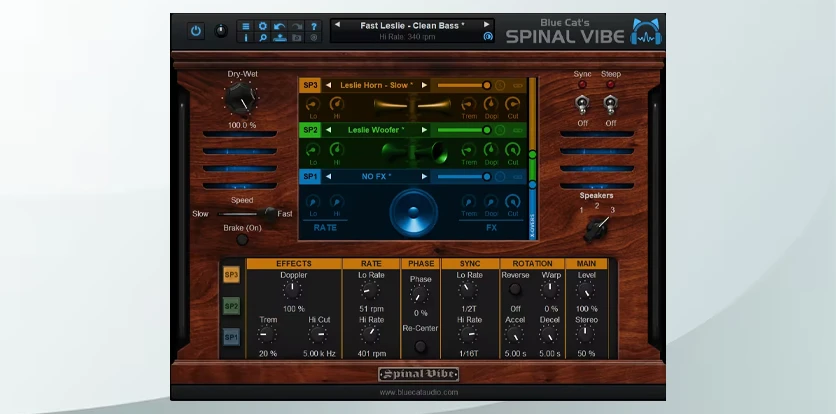This screenshot has width=836, height=414.
Task: Click the Warp knob in Rotation
Action: (550, 290)
